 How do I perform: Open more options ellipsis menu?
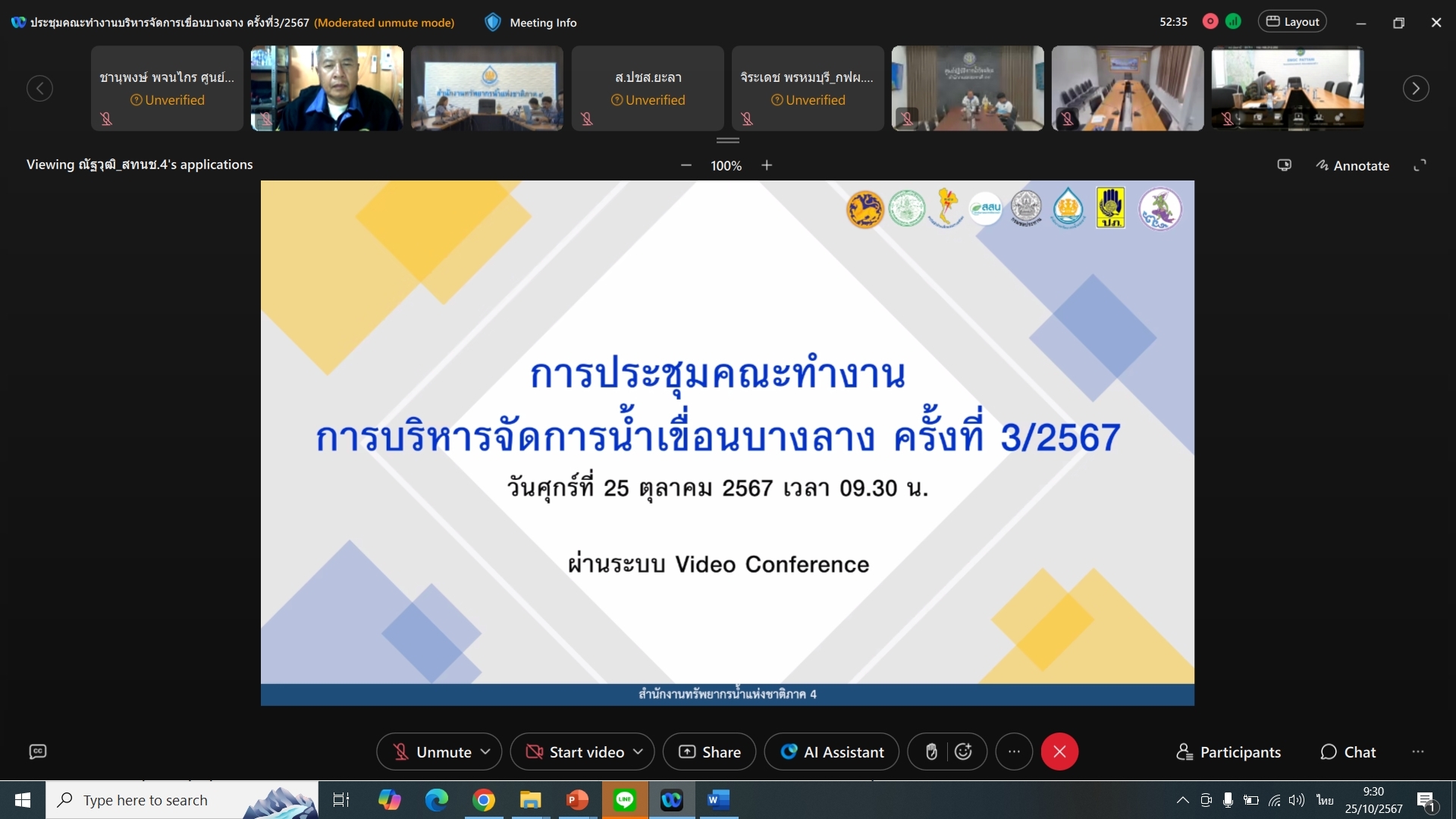point(1014,752)
